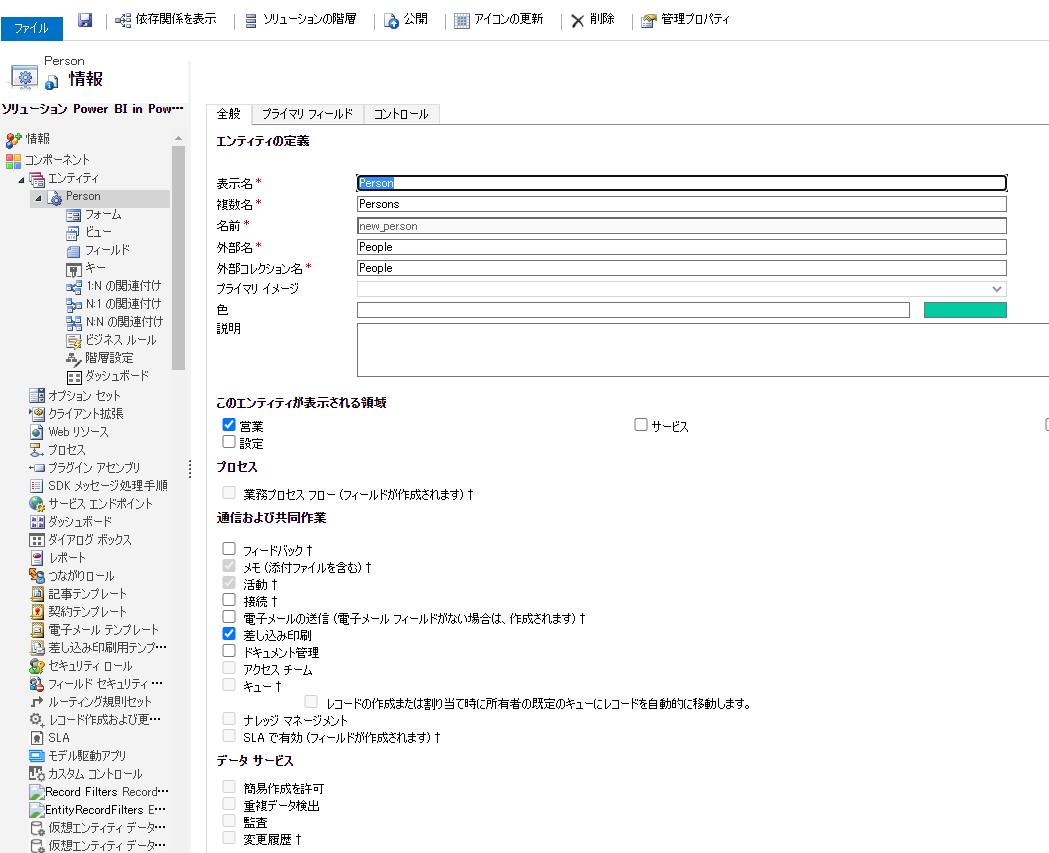This screenshot has height=853, width=1049.
Task: Click the レポート icon in sidebar
Action: (37, 558)
